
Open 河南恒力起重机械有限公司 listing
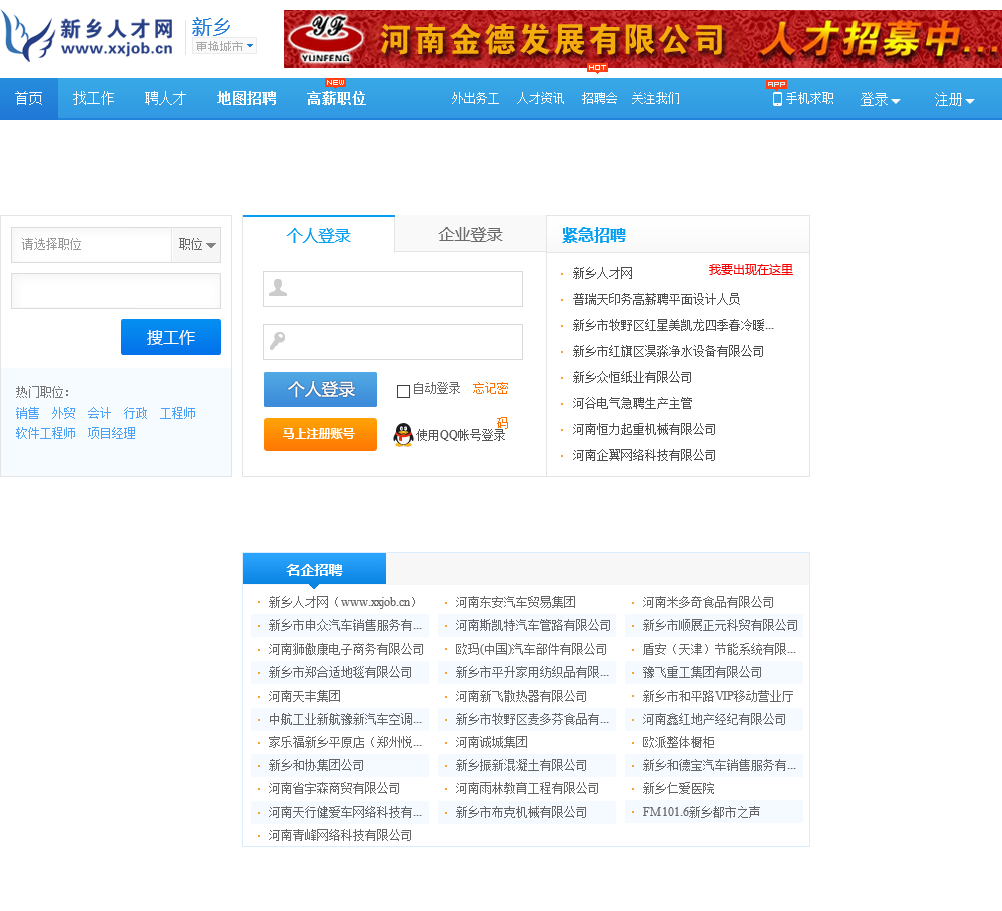click(644, 429)
